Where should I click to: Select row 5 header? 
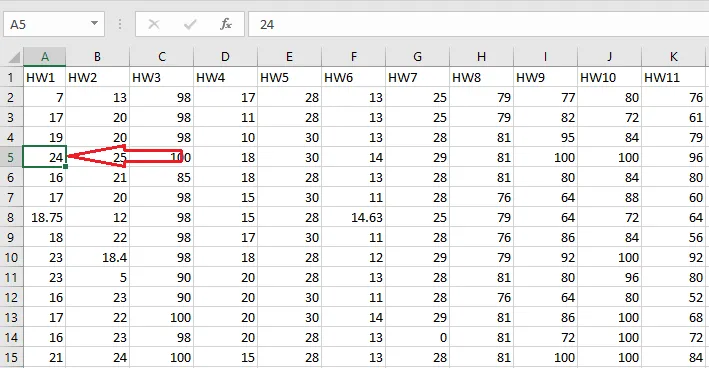point(11,157)
